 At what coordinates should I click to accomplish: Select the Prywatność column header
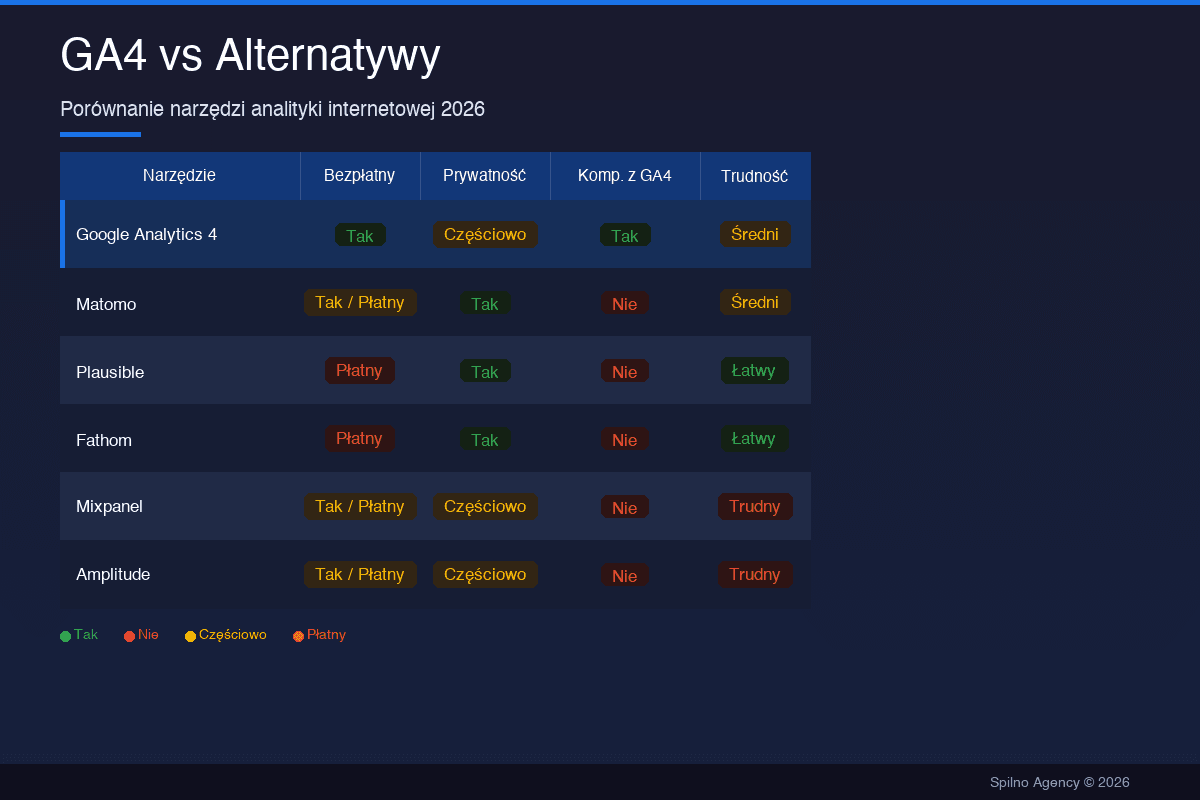485,176
